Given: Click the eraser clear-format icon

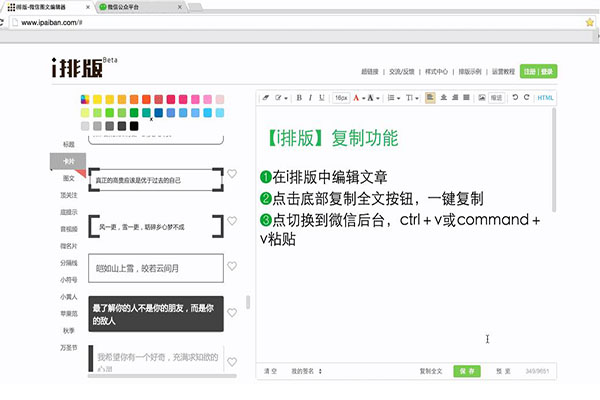Looking at the screenshot, I should (266, 98).
